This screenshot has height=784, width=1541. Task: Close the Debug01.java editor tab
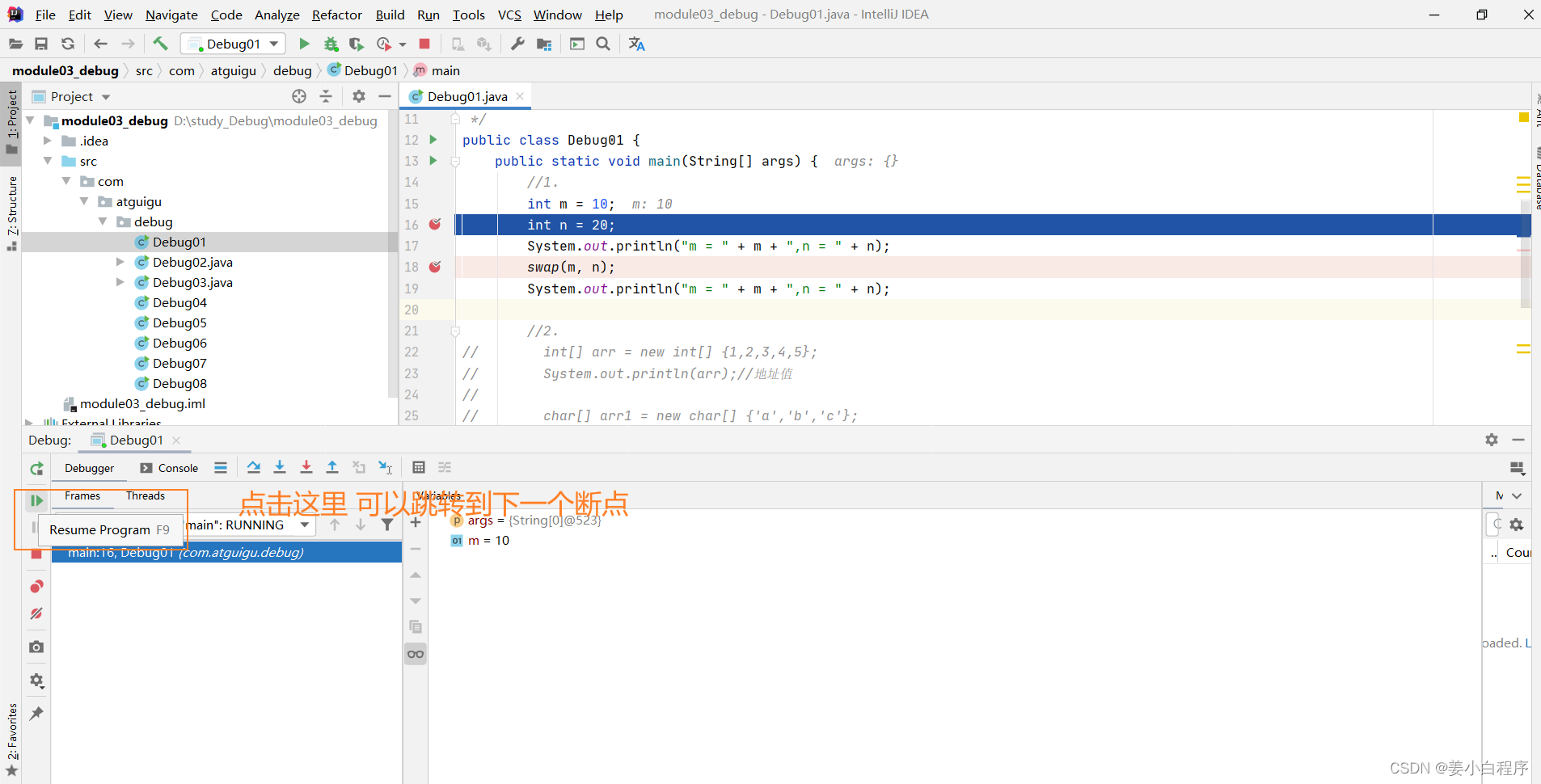click(x=520, y=96)
